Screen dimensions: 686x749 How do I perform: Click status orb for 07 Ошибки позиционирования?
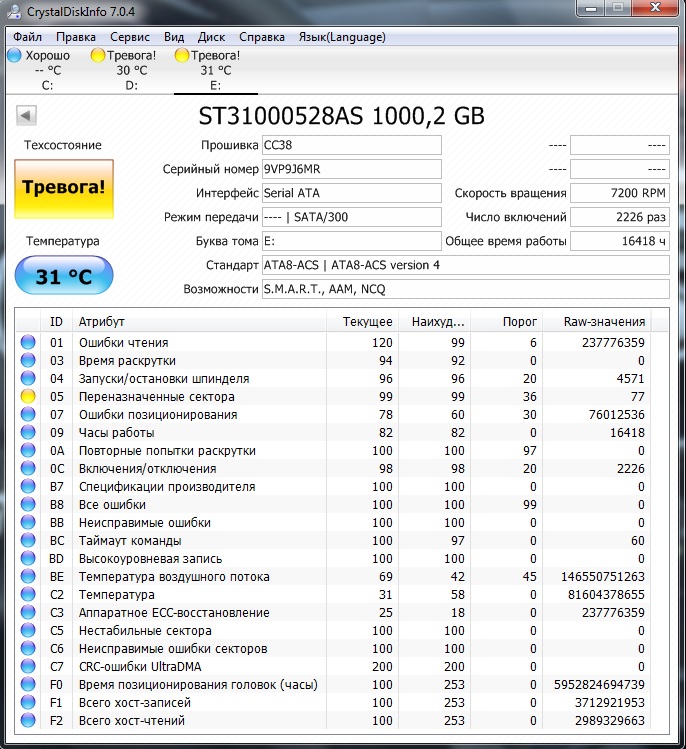coord(28,414)
